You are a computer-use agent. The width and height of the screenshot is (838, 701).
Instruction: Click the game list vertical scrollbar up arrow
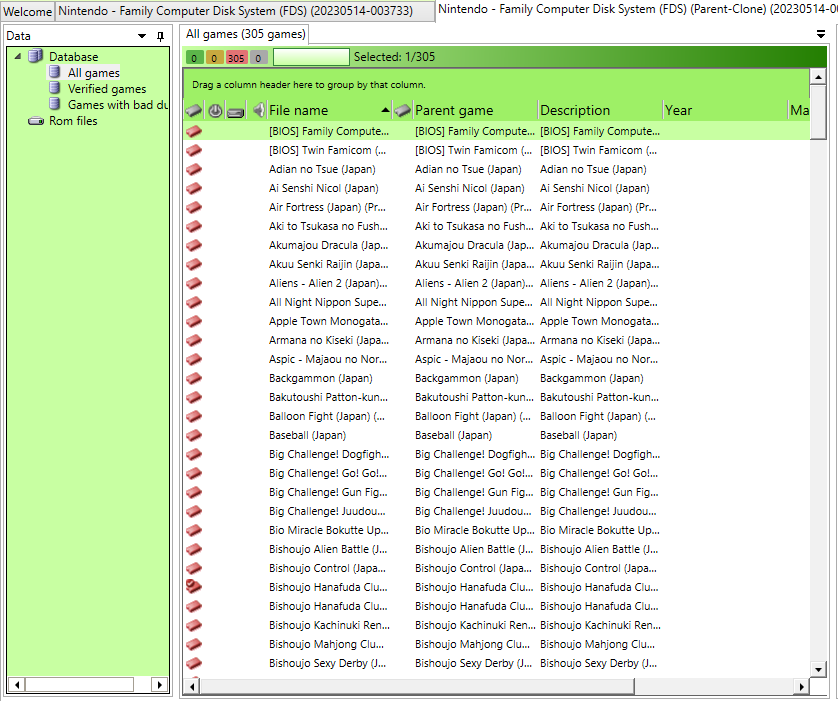(x=818, y=77)
